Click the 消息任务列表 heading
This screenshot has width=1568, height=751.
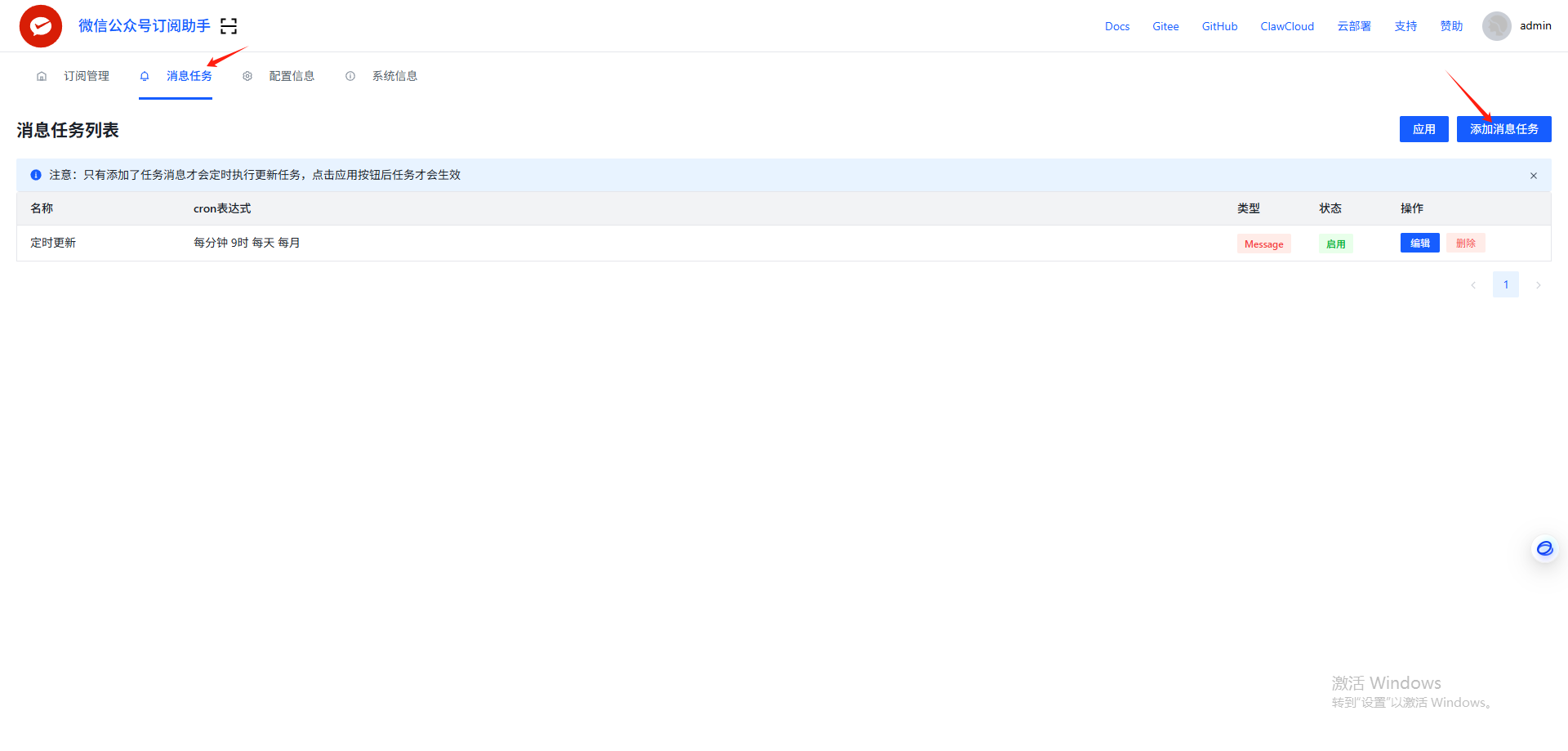coord(68,130)
